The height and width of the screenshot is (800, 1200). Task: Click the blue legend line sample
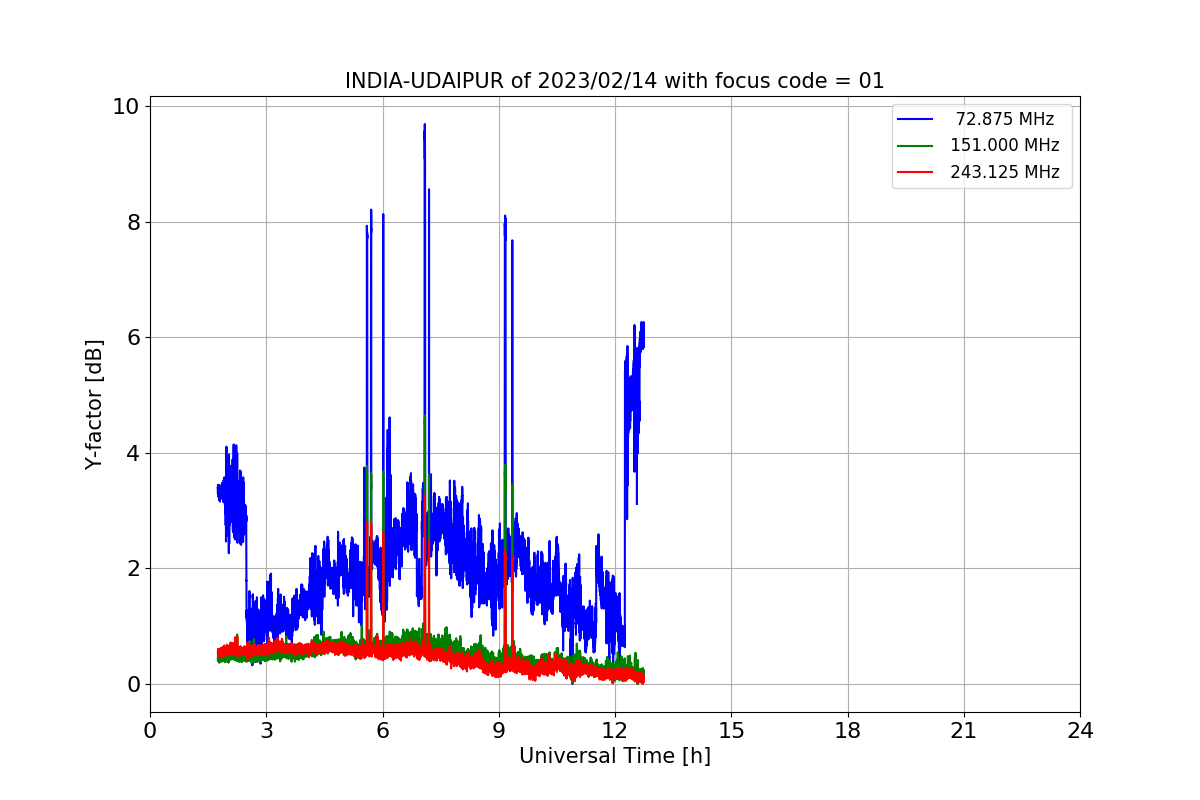[915, 119]
